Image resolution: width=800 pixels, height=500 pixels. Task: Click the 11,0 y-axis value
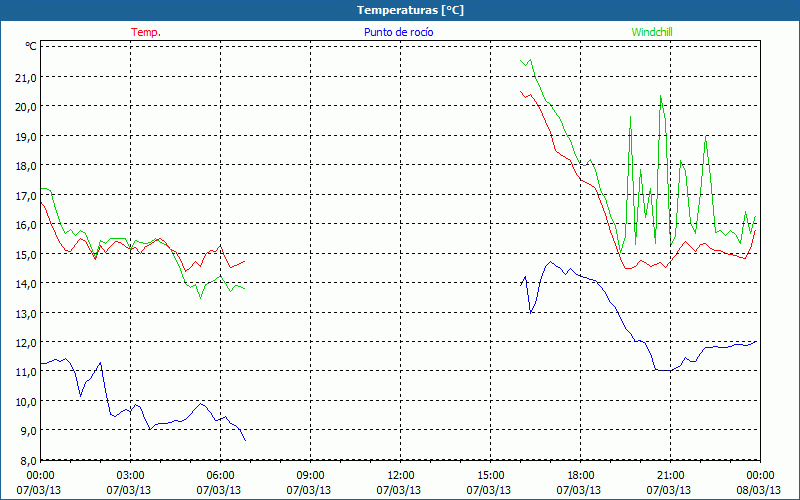pyautogui.click(x=27, y=372)
